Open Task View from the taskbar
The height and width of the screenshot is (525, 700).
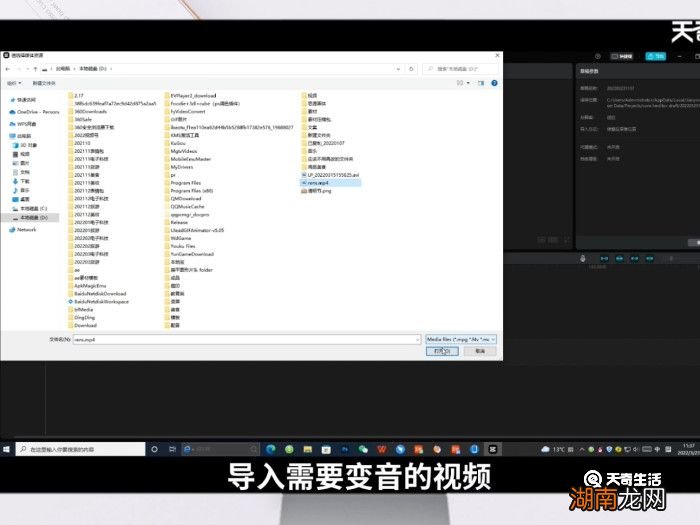tap(172, 449)
